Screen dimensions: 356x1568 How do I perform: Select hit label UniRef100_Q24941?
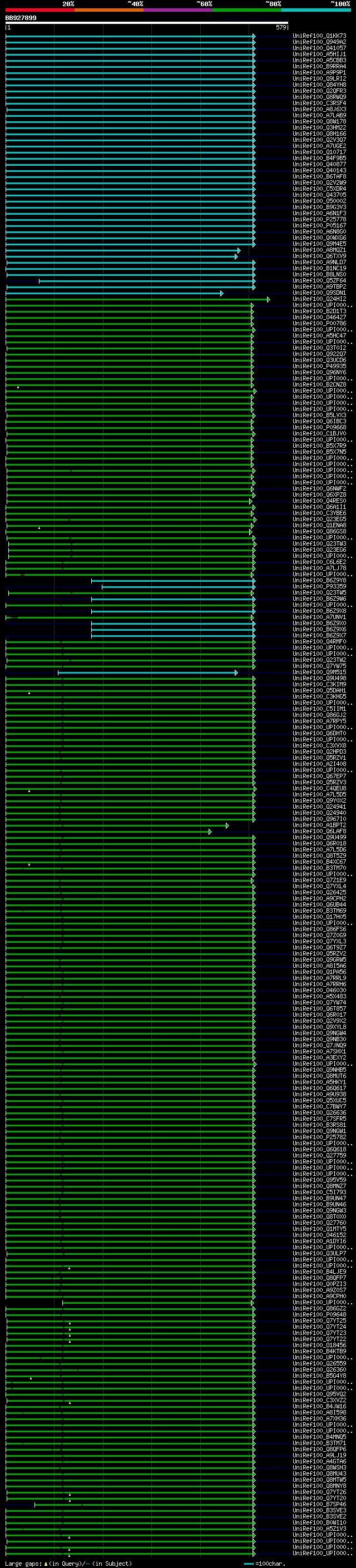(319, 807)
